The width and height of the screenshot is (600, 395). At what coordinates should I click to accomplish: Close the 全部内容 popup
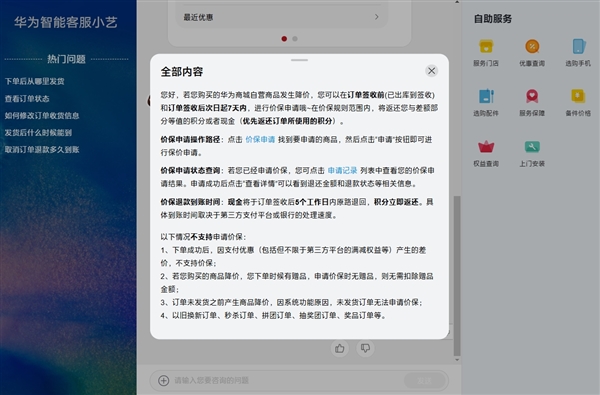click(431, 71)
